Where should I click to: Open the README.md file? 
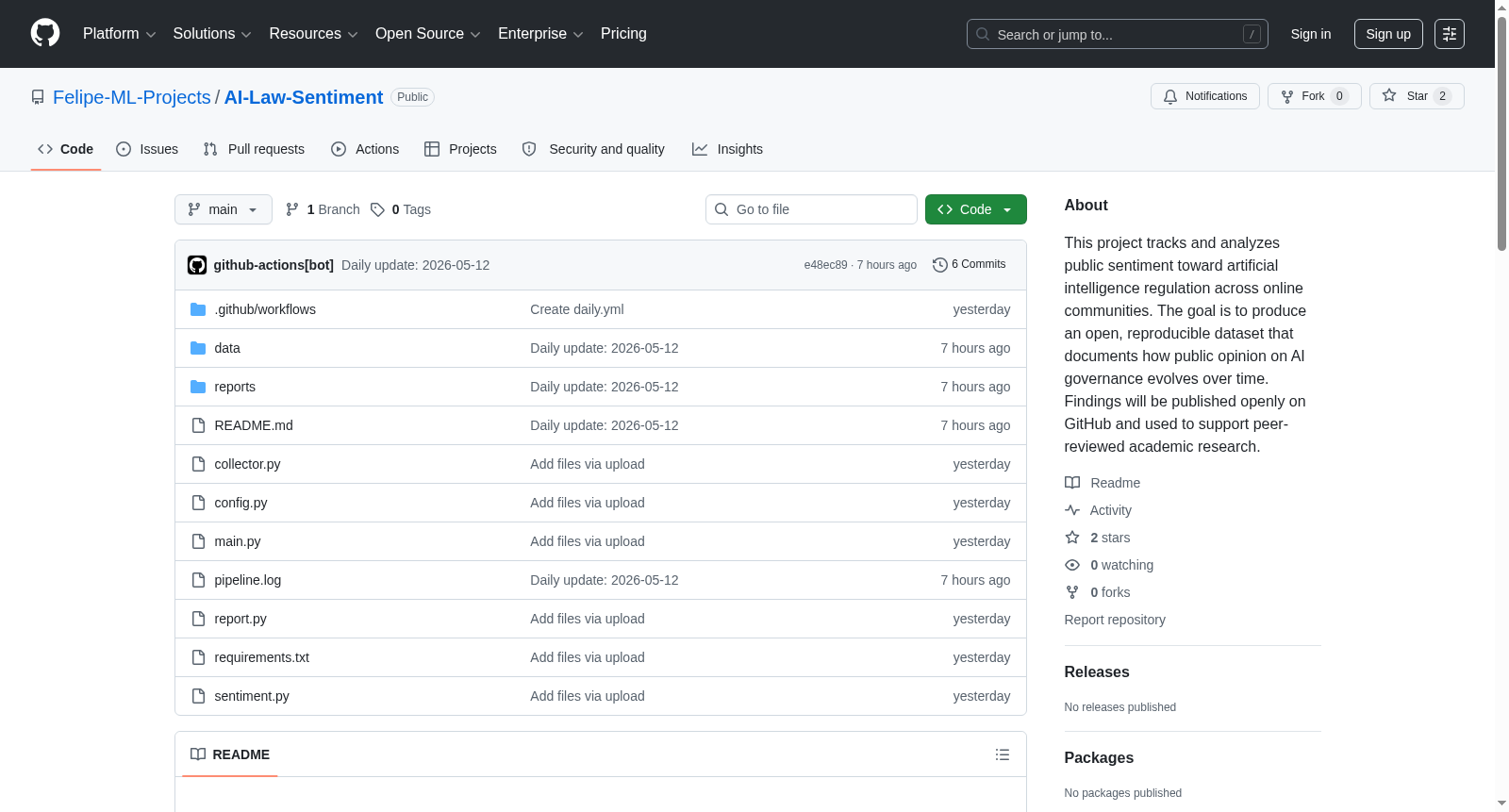[x=254, y=425]
